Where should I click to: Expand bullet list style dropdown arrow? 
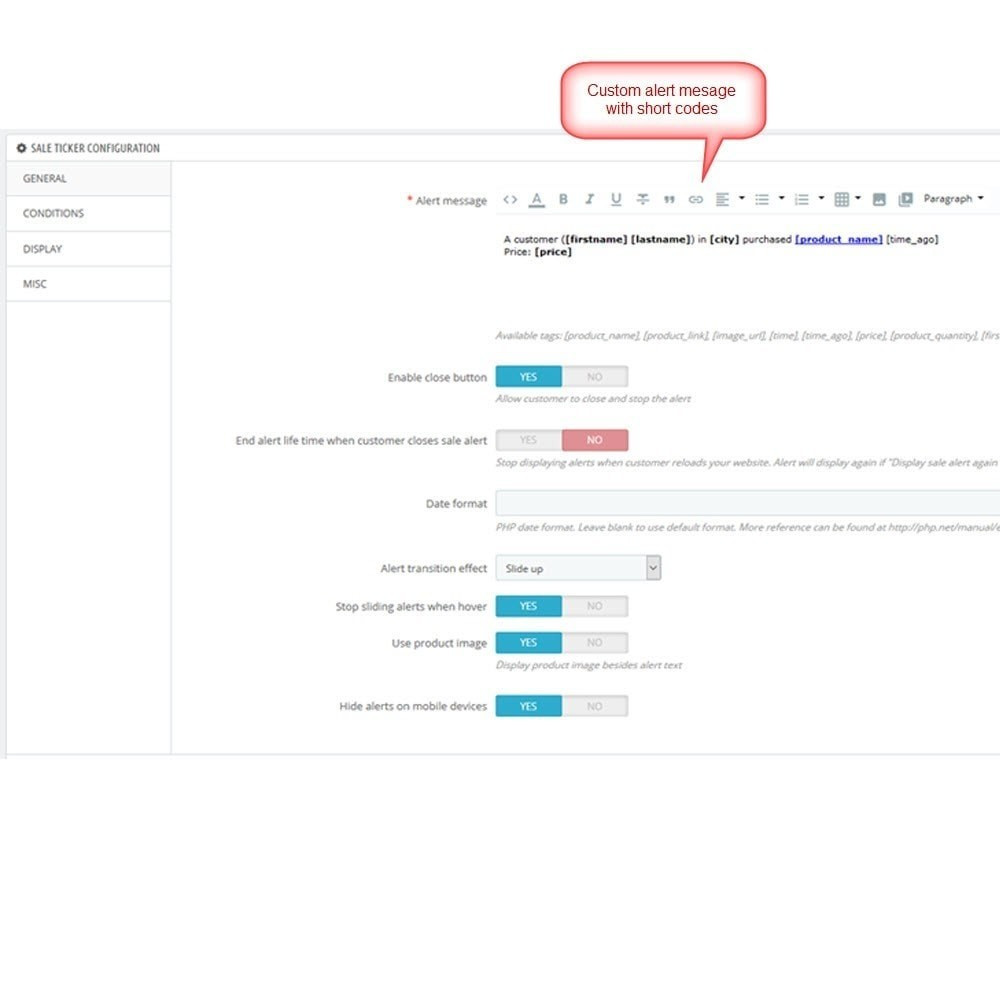pyautogui.click(x=781, y=198)
